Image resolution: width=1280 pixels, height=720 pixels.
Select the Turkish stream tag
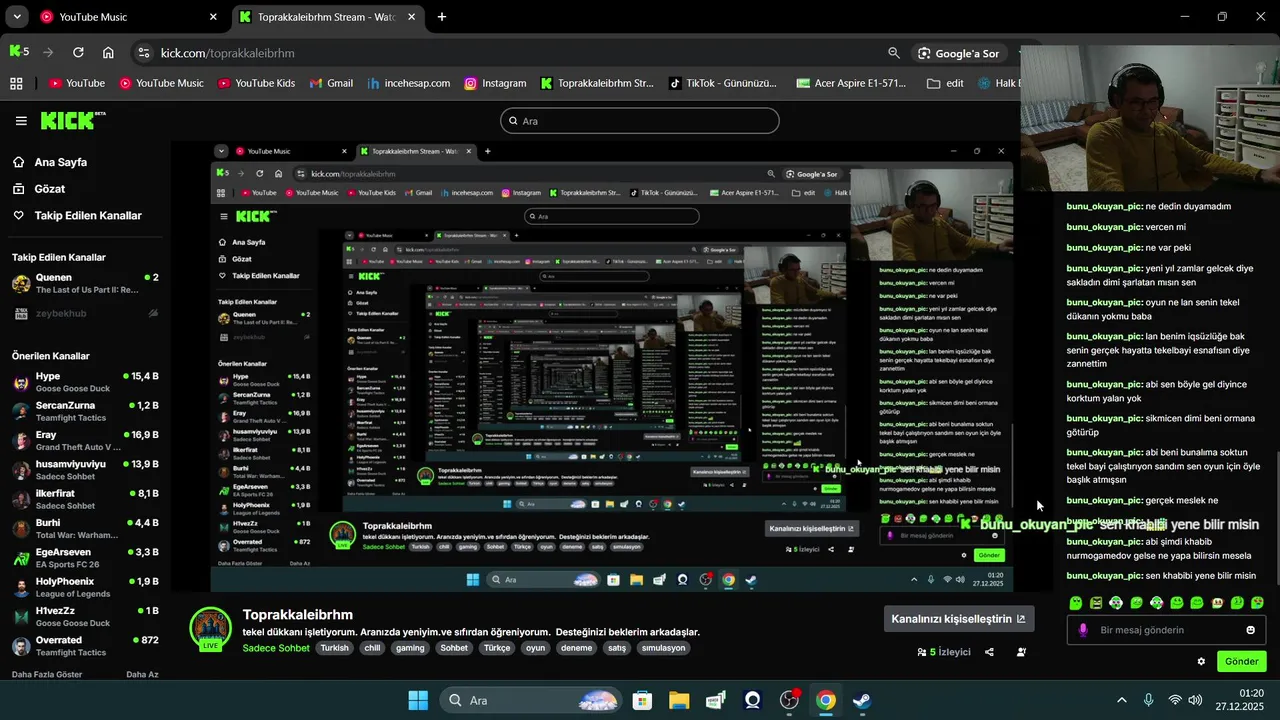[x=335, y=648]
